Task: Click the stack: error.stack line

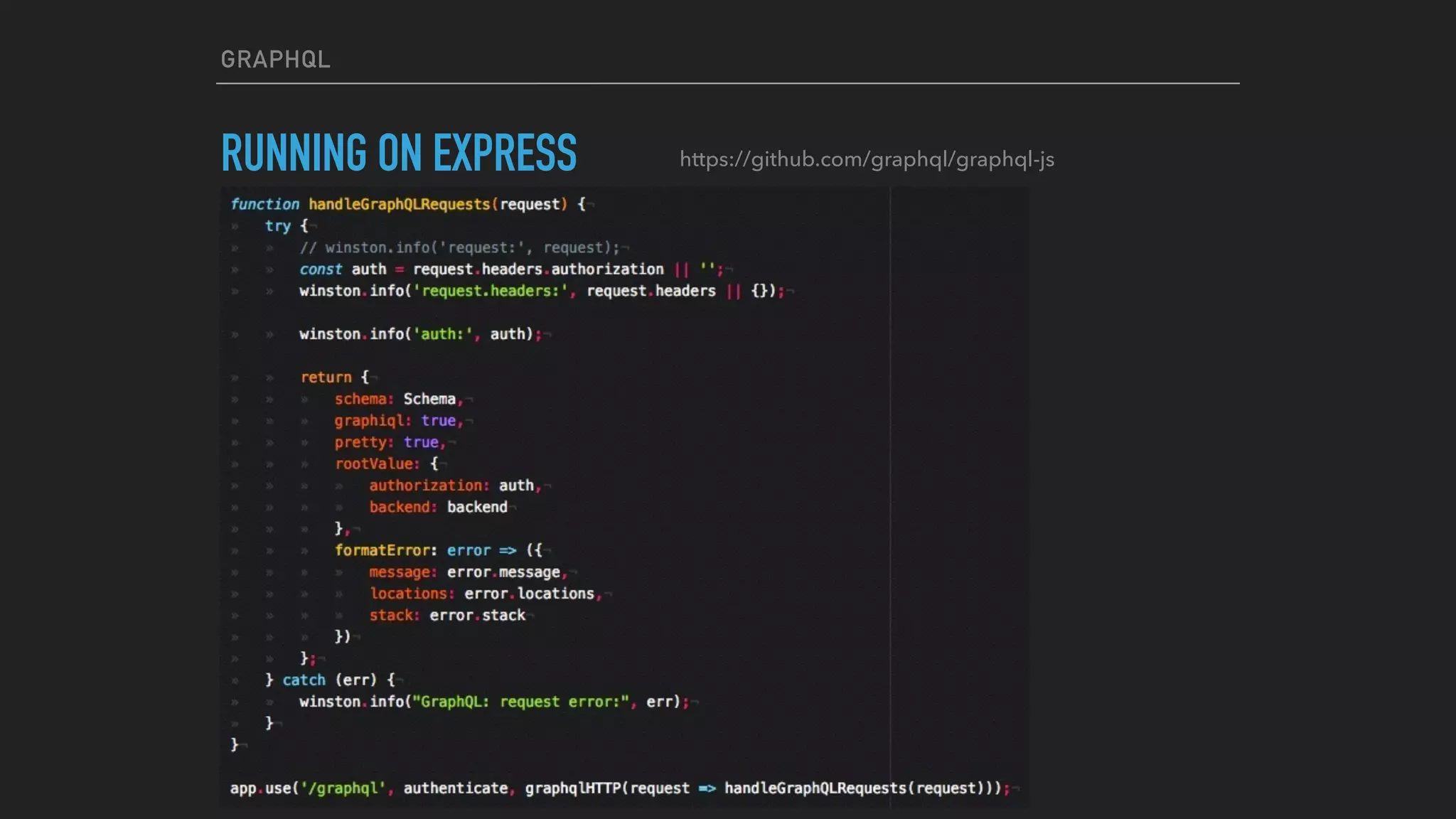Action: click(447, 616)
